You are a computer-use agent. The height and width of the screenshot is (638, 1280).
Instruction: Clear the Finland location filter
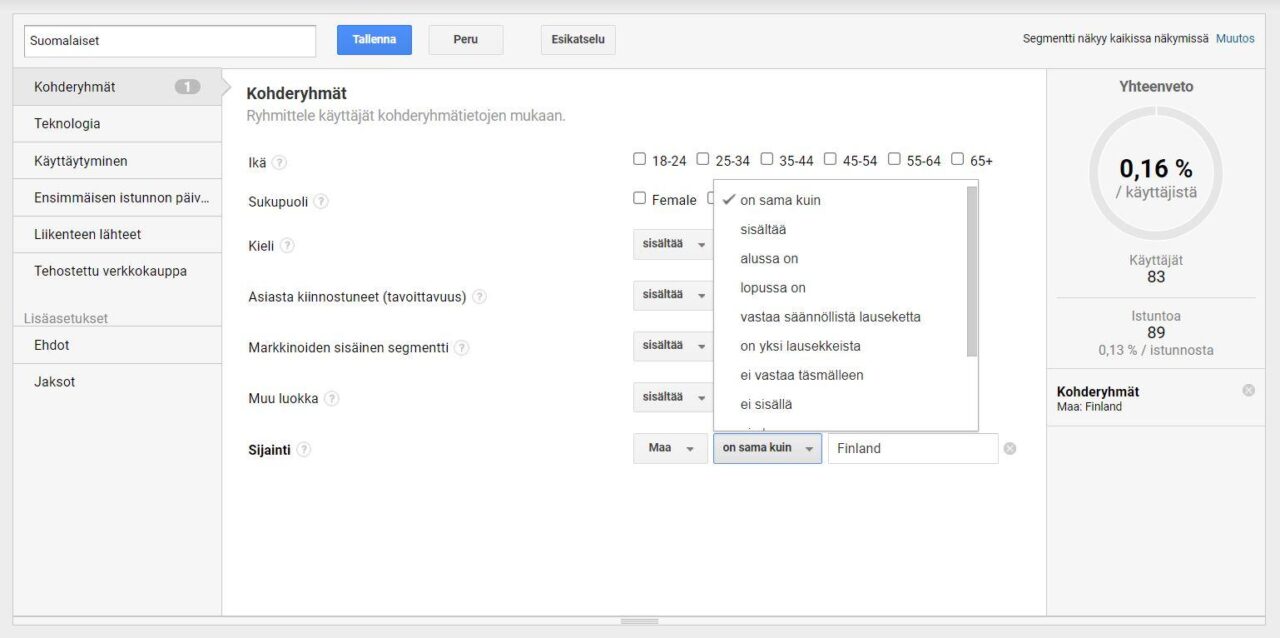pos(1010,449)
